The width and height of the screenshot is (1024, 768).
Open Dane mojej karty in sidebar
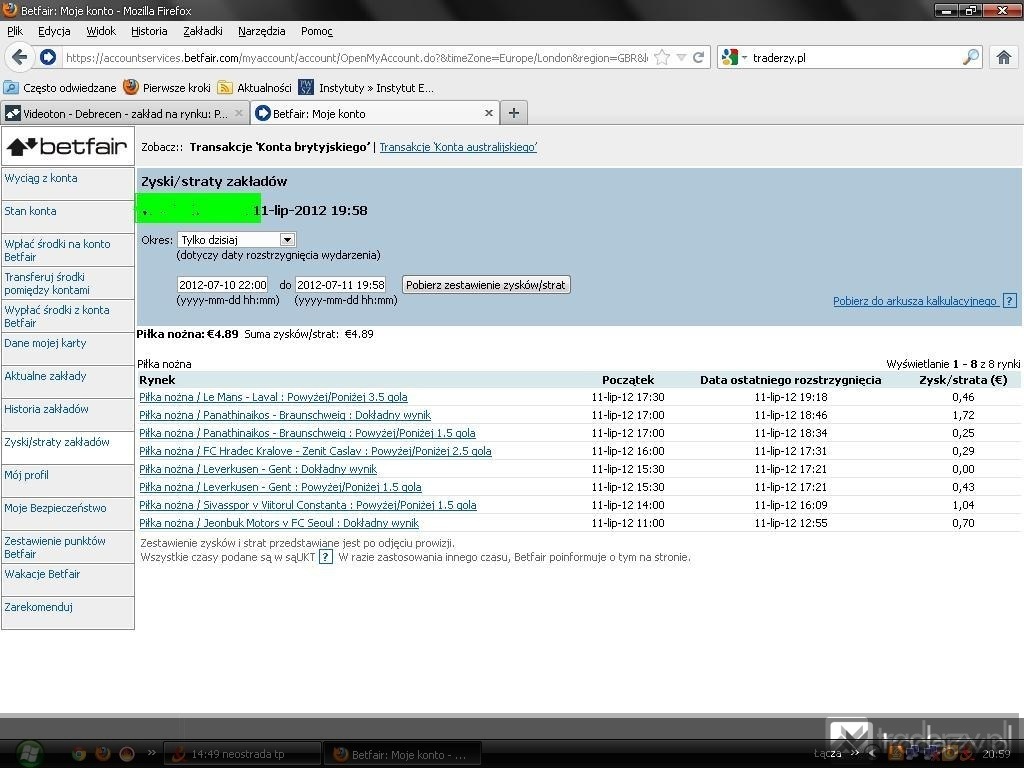pyautogui.click(x=45, y=343)
